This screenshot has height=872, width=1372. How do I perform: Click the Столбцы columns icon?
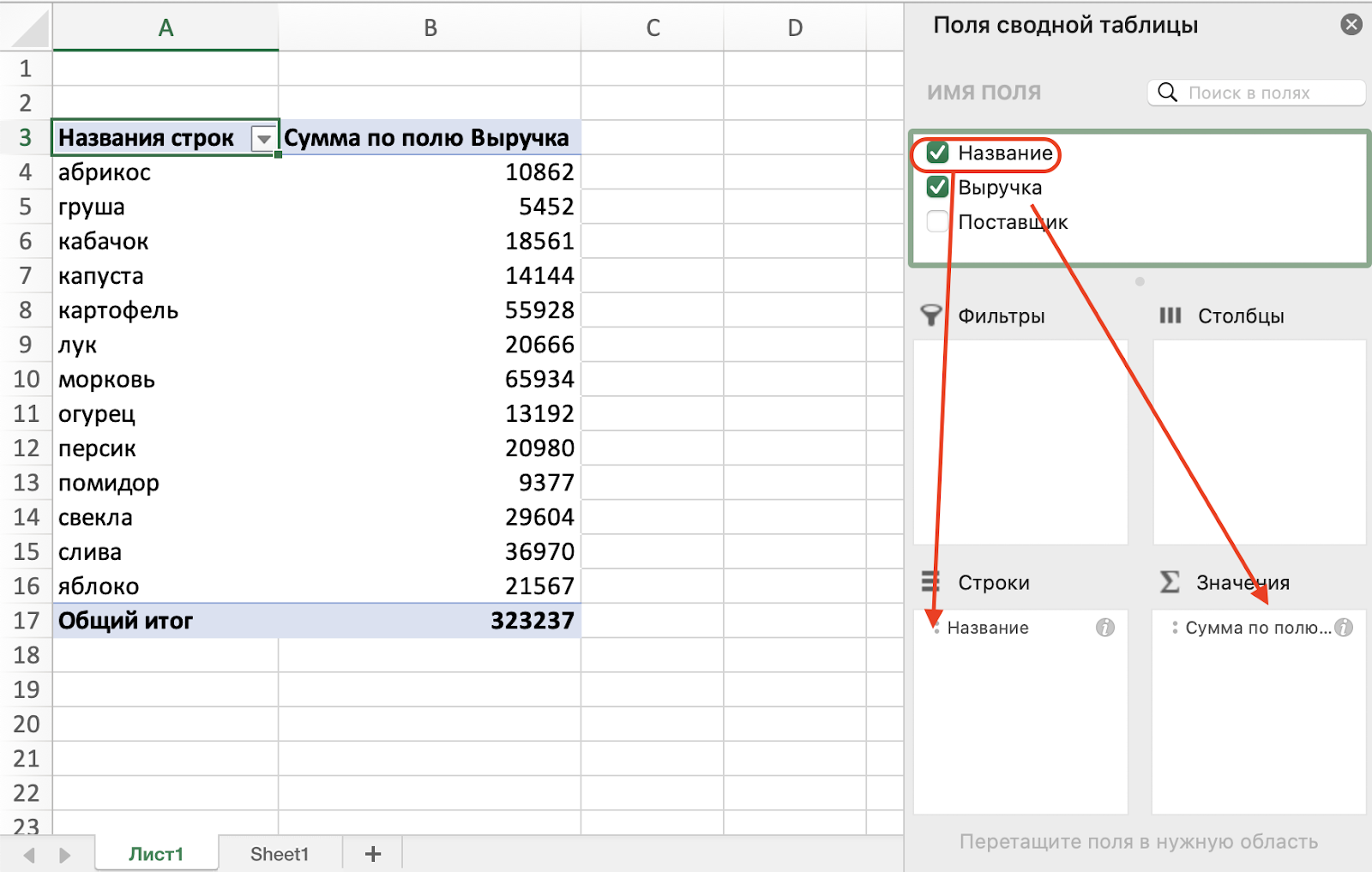1170,316
